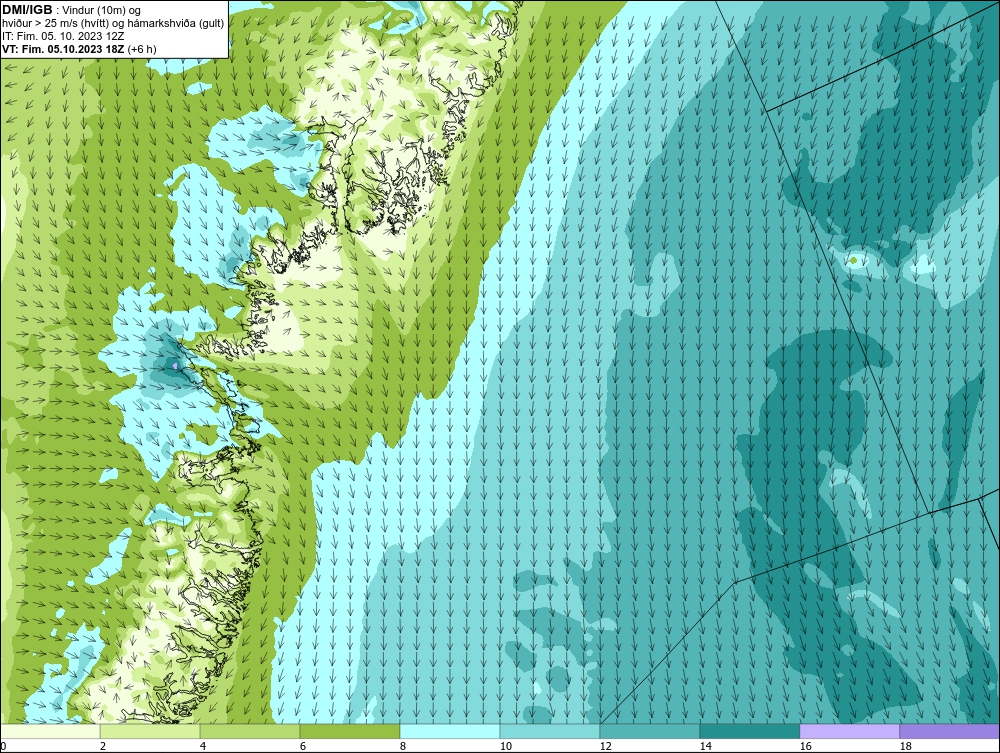Click the purple swatch above 18 m/s
The height and width of the screenshot is (753, 1000).
pyautogui.click(x=950, y=731)
